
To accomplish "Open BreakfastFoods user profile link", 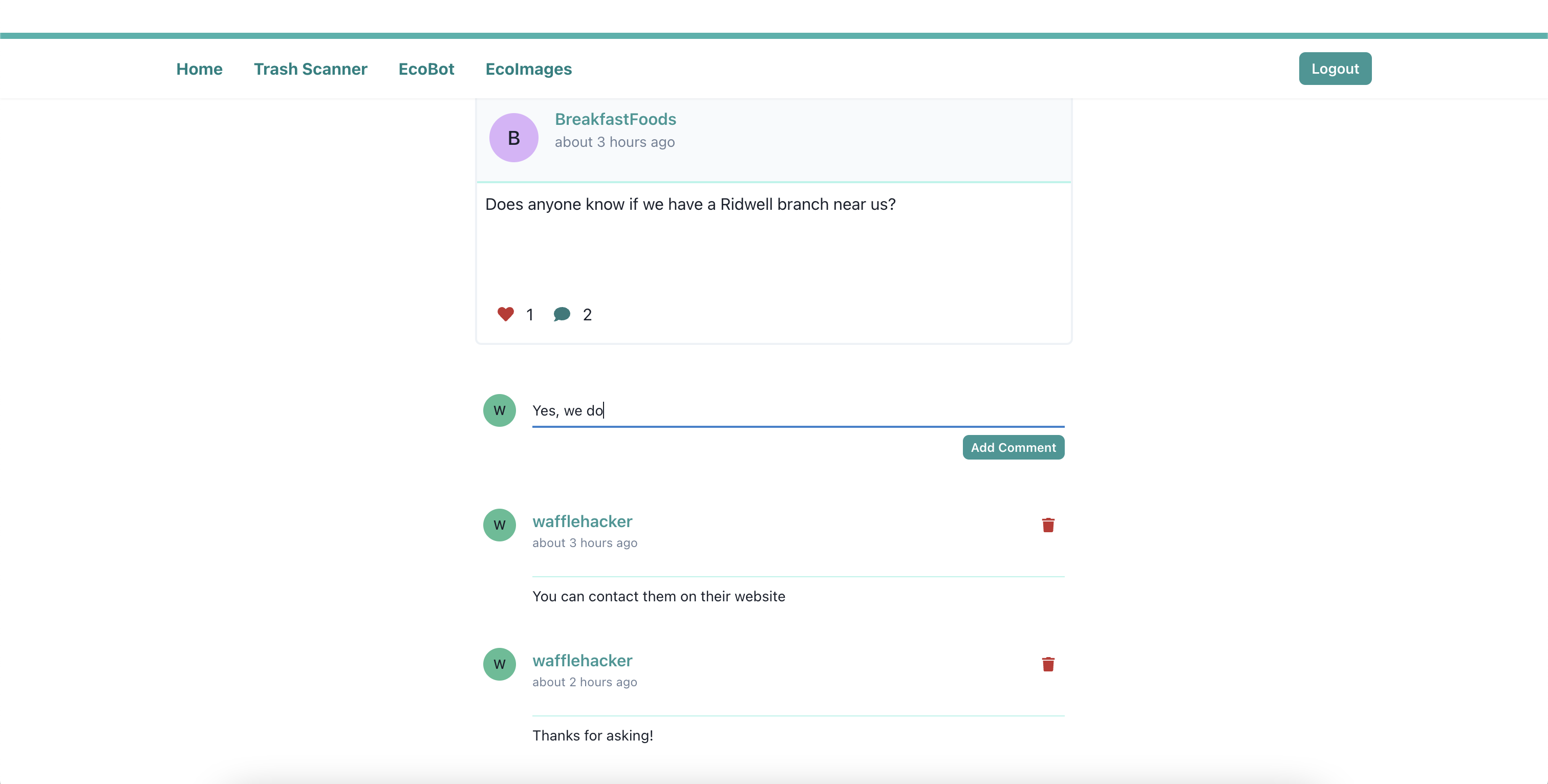I will (615, 119).
